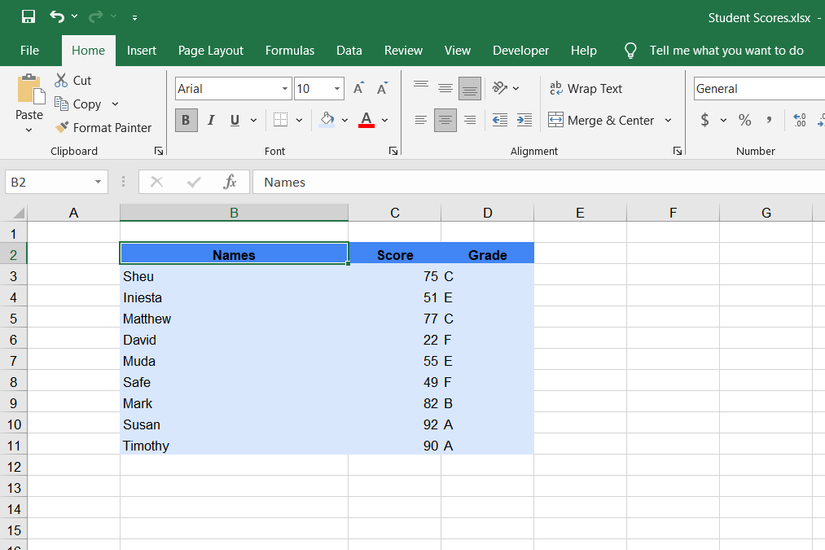Click the Save icon in the title bar
This screenshot has height=550, width=825.
(x=28, y=17)
